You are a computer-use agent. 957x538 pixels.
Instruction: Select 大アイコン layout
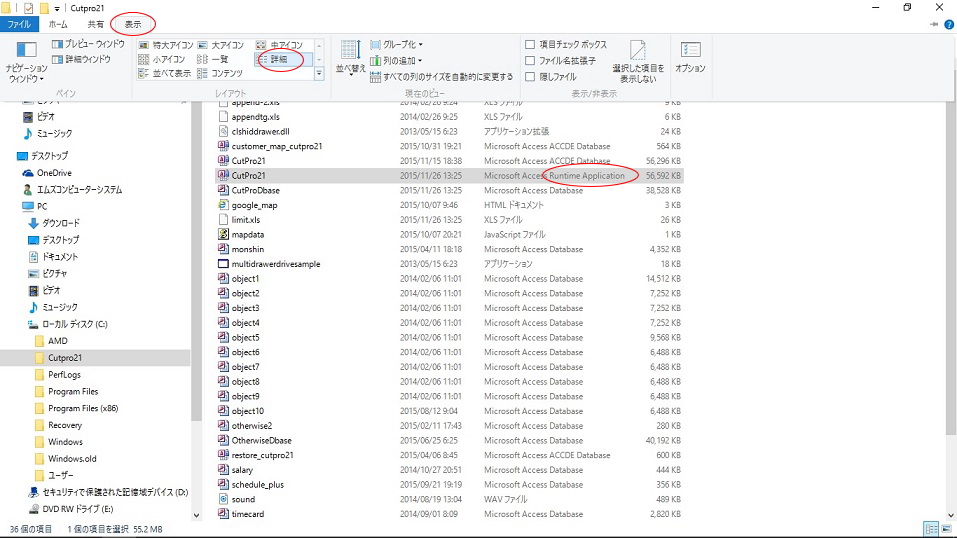pos(220,45)
